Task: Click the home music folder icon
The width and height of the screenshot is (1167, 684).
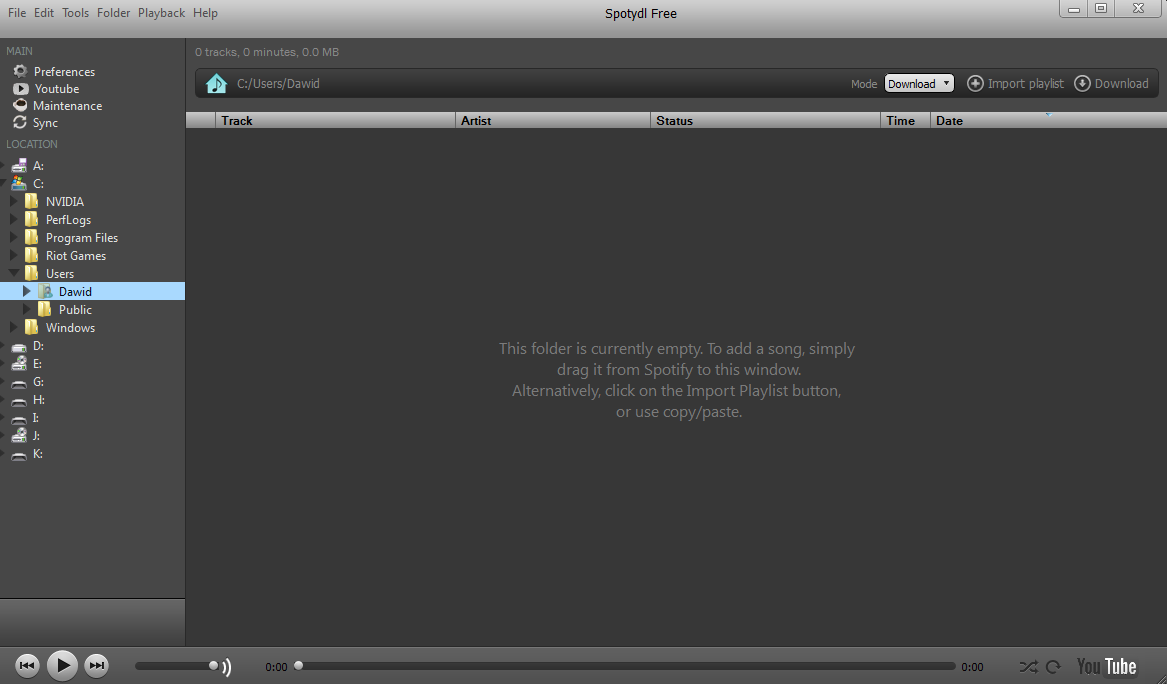Action: [x=216, y=83]
